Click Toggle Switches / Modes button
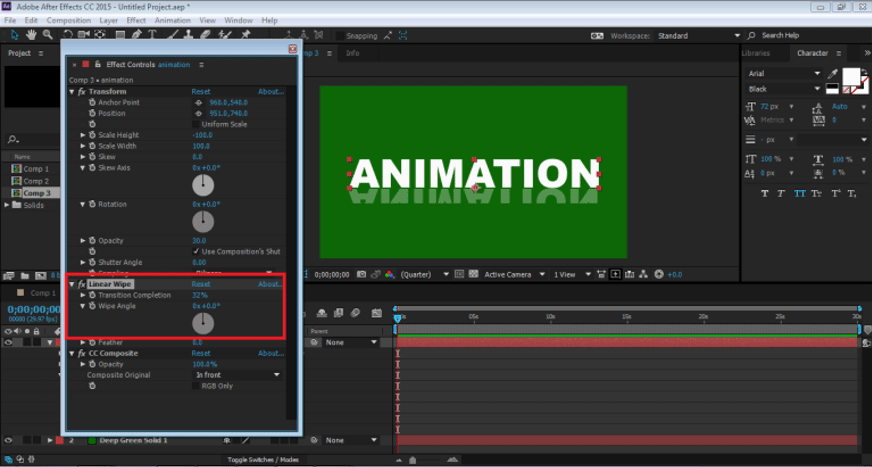 [263, 460]
